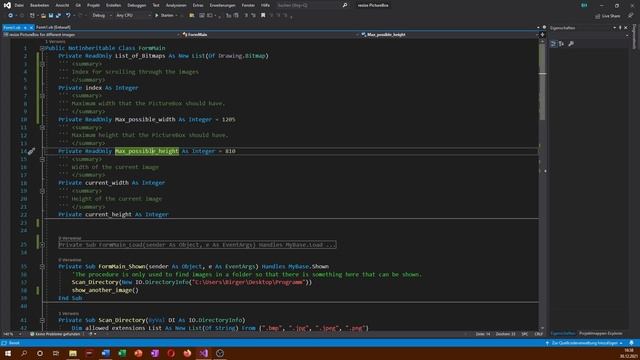Click Zur Quellcodeverwaltung hinzufügen in status bar
The height and width of the screenshot is (360, 640).
(584, 343)
